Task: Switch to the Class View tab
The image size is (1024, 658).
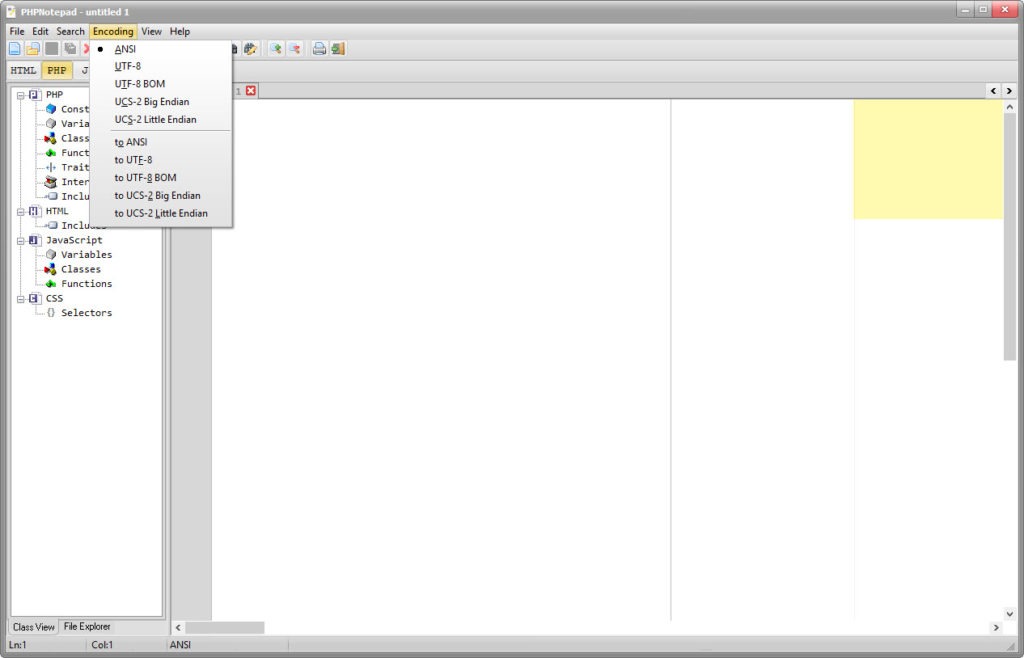Action: 33,627
